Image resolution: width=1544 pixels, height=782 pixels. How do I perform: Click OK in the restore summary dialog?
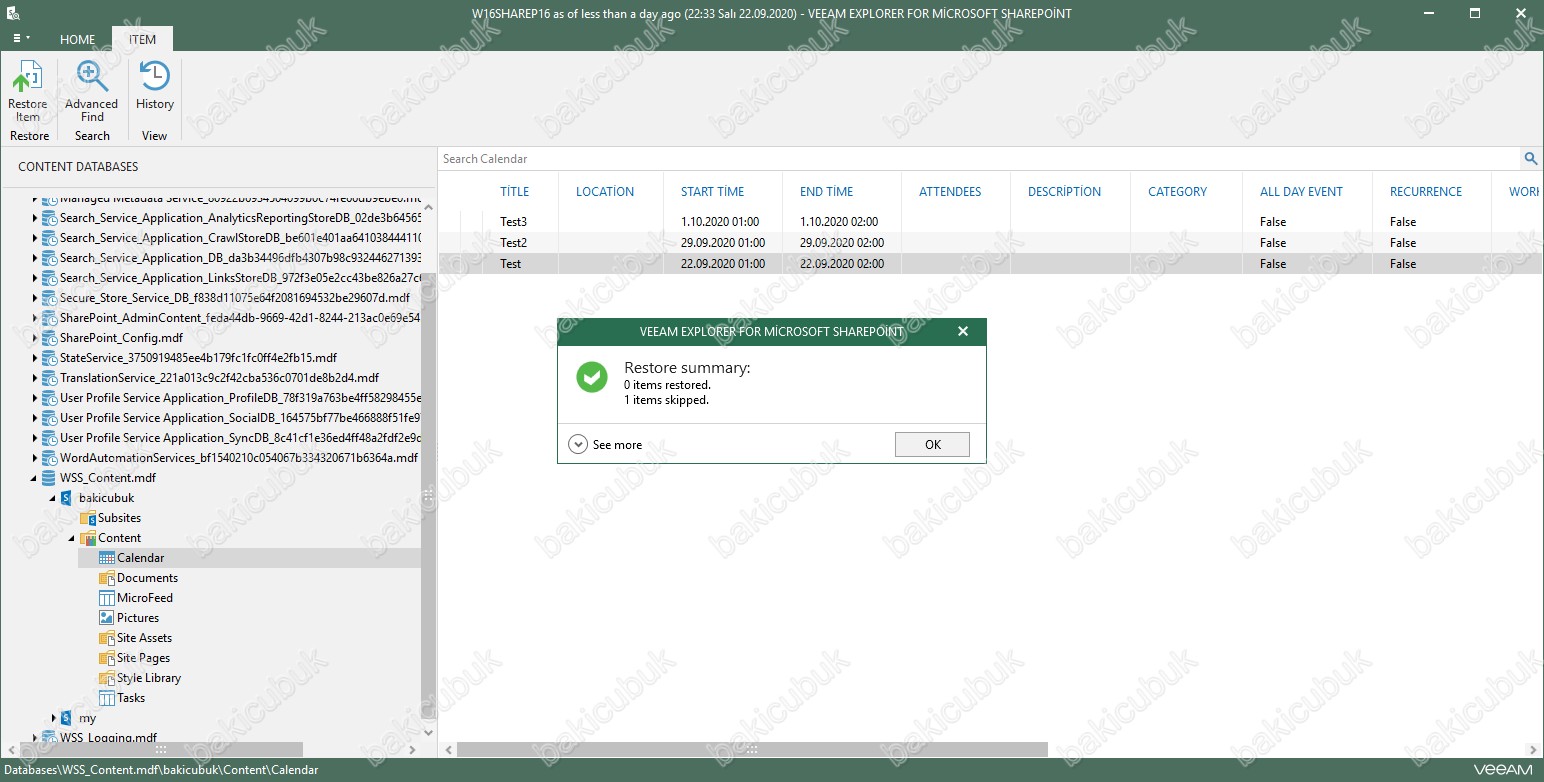click(932, 445)
